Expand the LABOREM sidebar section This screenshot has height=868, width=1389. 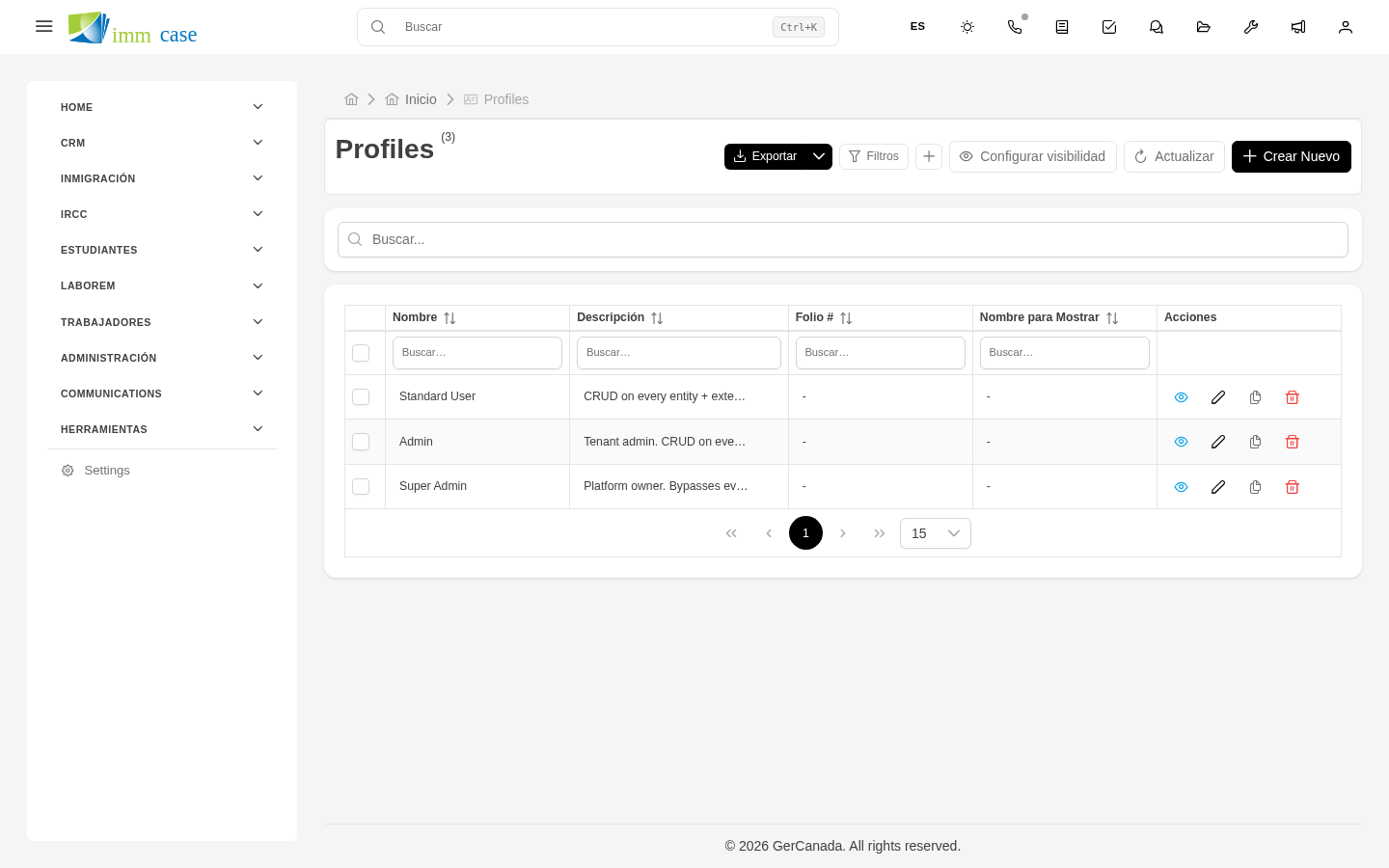(x=162, y=285)
